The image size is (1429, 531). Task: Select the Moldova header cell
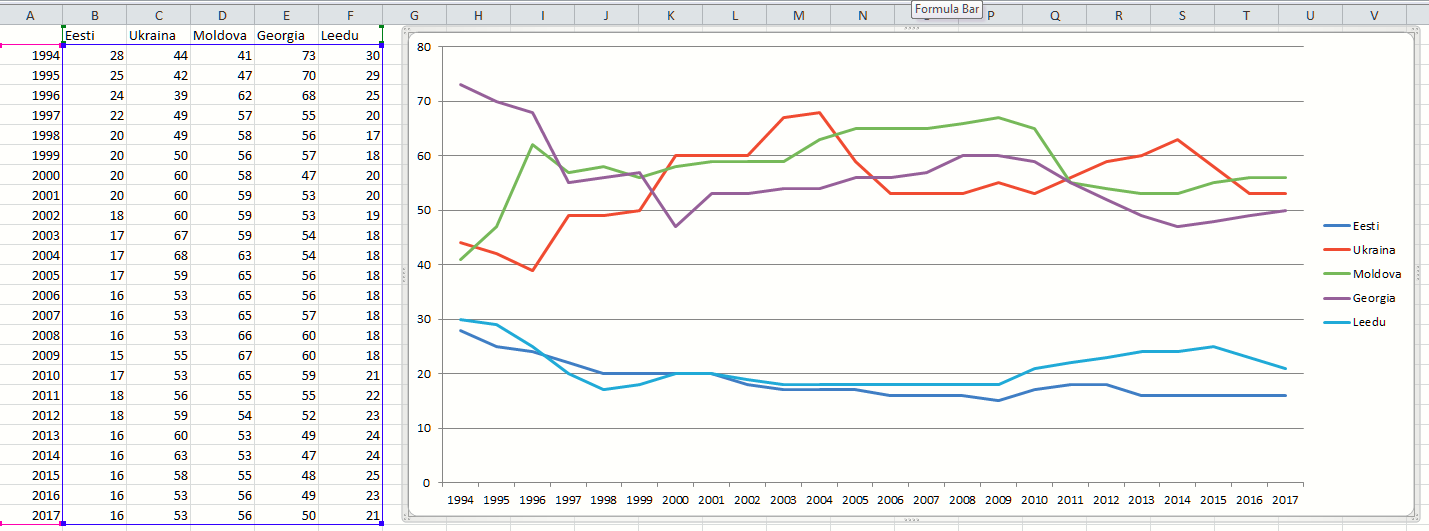point(222,36)
